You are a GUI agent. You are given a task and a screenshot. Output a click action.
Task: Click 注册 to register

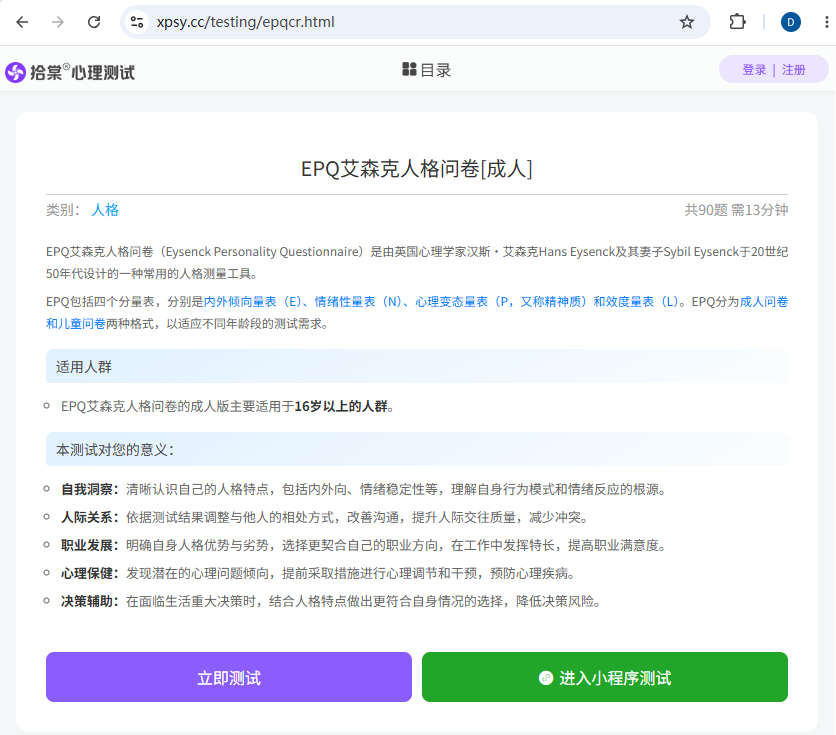tap(793, 70)
